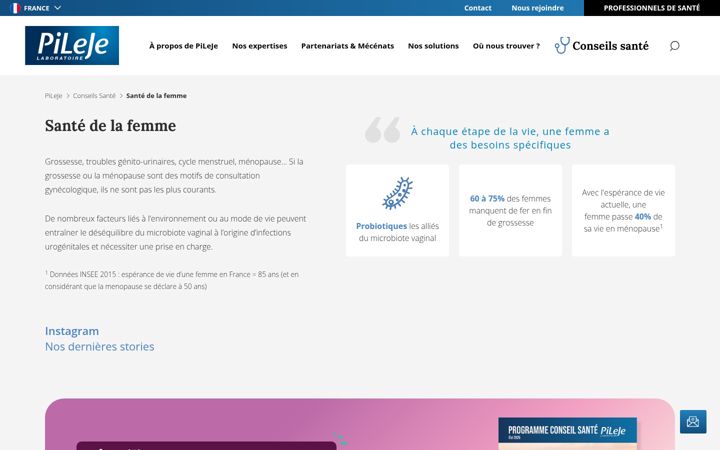
Task: Click the bacteria probiotics icon
Action: pos(398,193)
